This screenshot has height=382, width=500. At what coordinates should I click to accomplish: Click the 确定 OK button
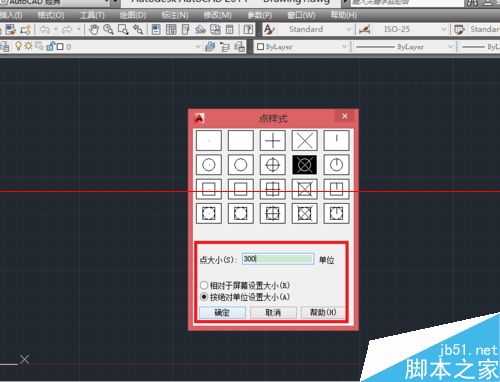coord(222,313)
